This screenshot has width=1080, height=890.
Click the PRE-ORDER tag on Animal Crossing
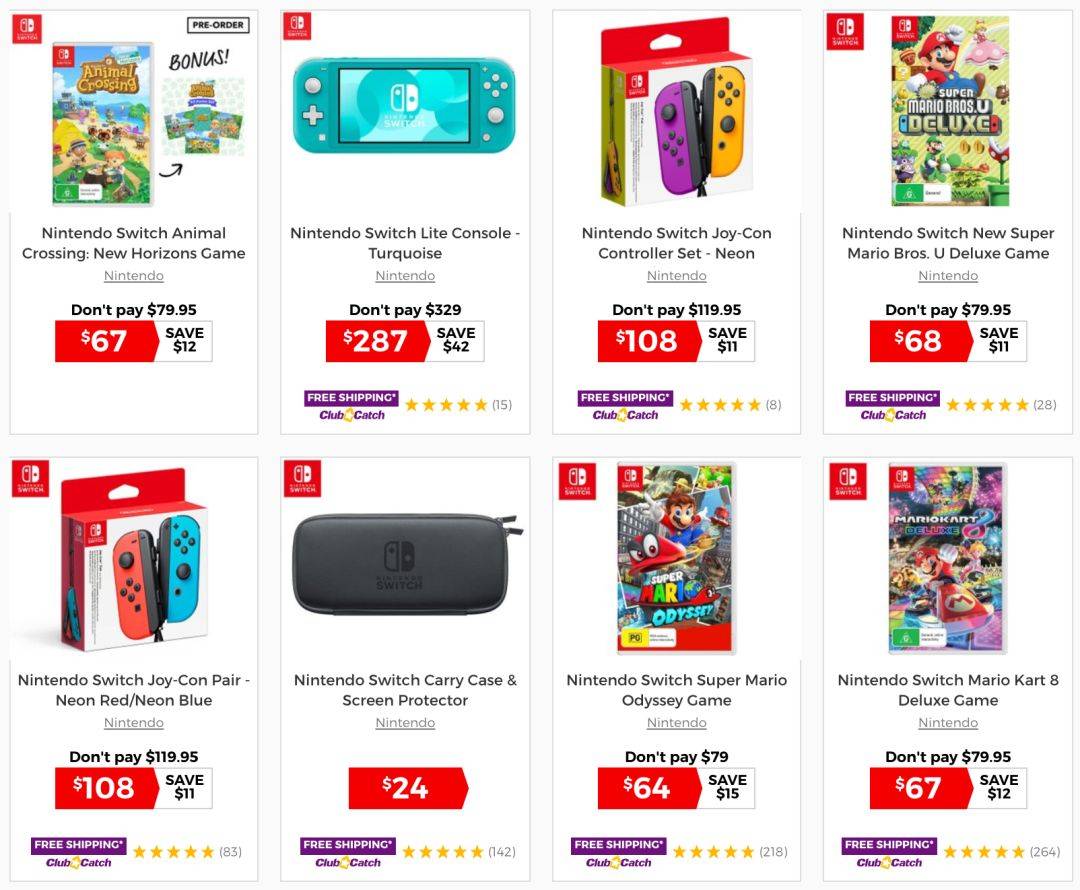pos(218,25)
